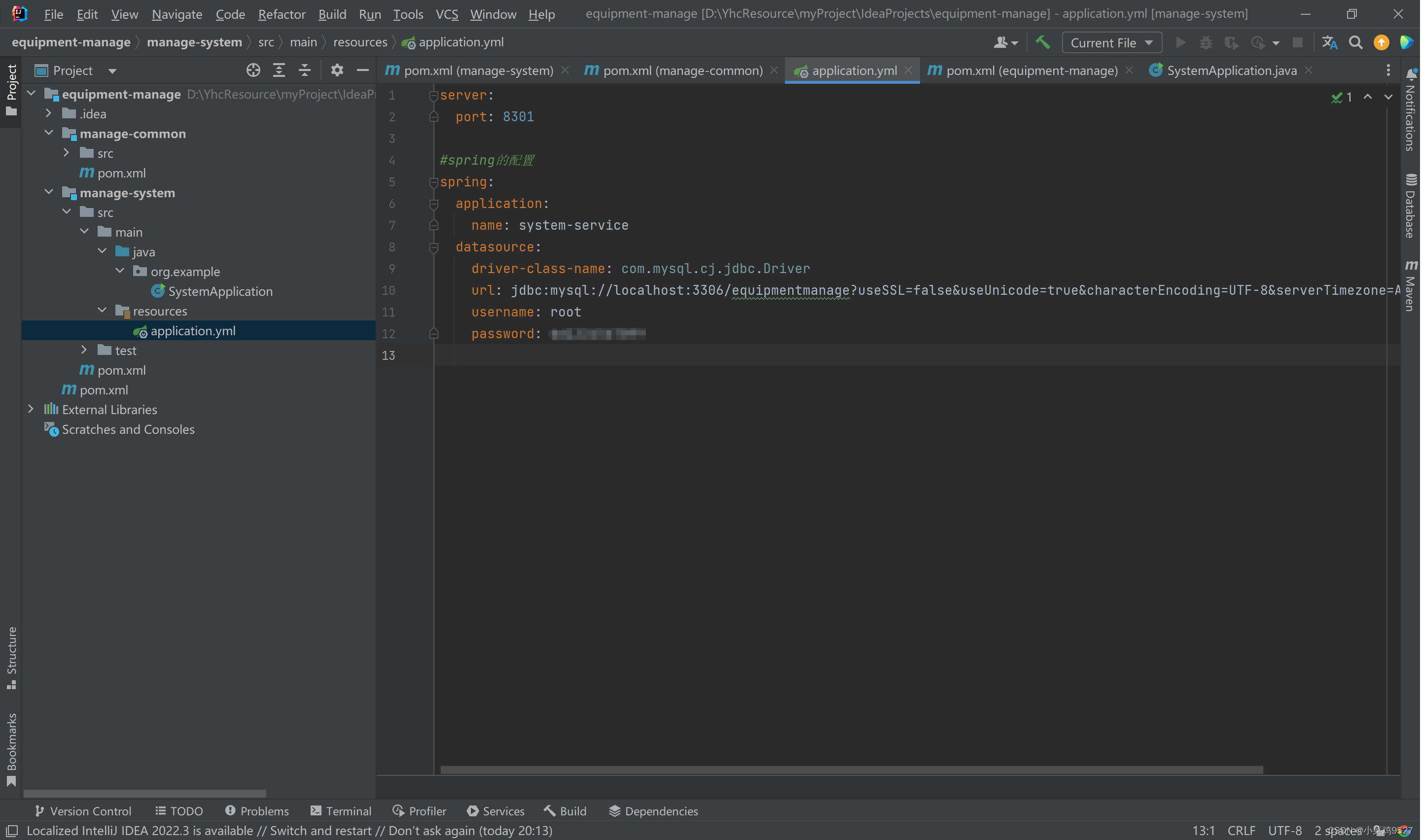Expand the manage-common module tree item

48,132
